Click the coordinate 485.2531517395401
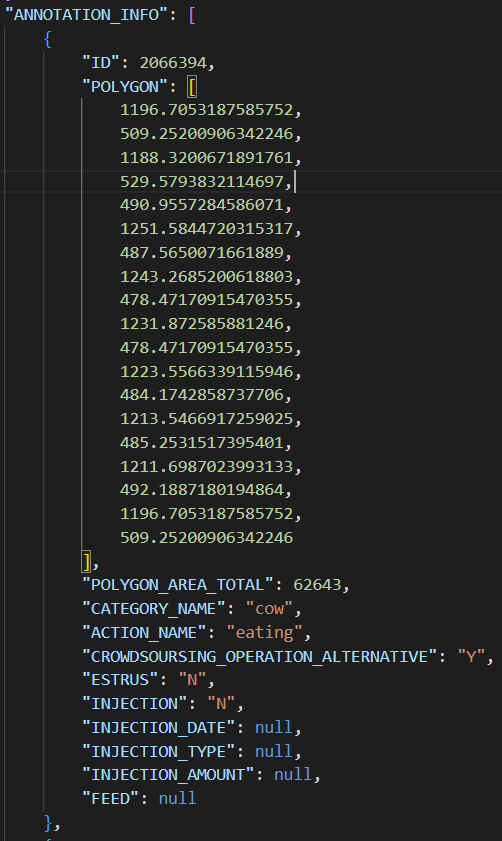This screenshot has width=502, height=841. [202, 442]
